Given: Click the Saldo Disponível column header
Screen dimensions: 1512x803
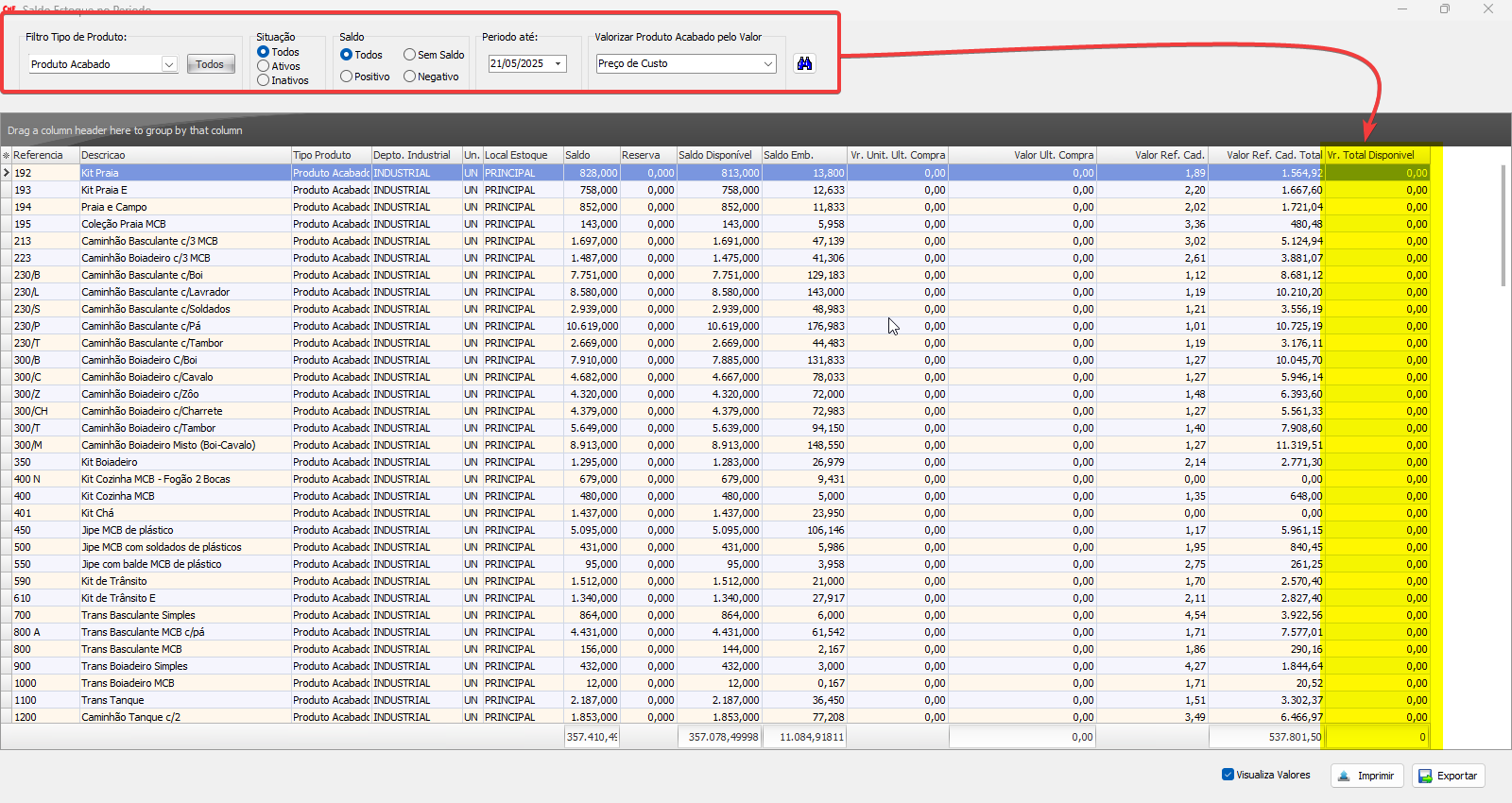Looking at the screenshot, I should pos(718,155).
